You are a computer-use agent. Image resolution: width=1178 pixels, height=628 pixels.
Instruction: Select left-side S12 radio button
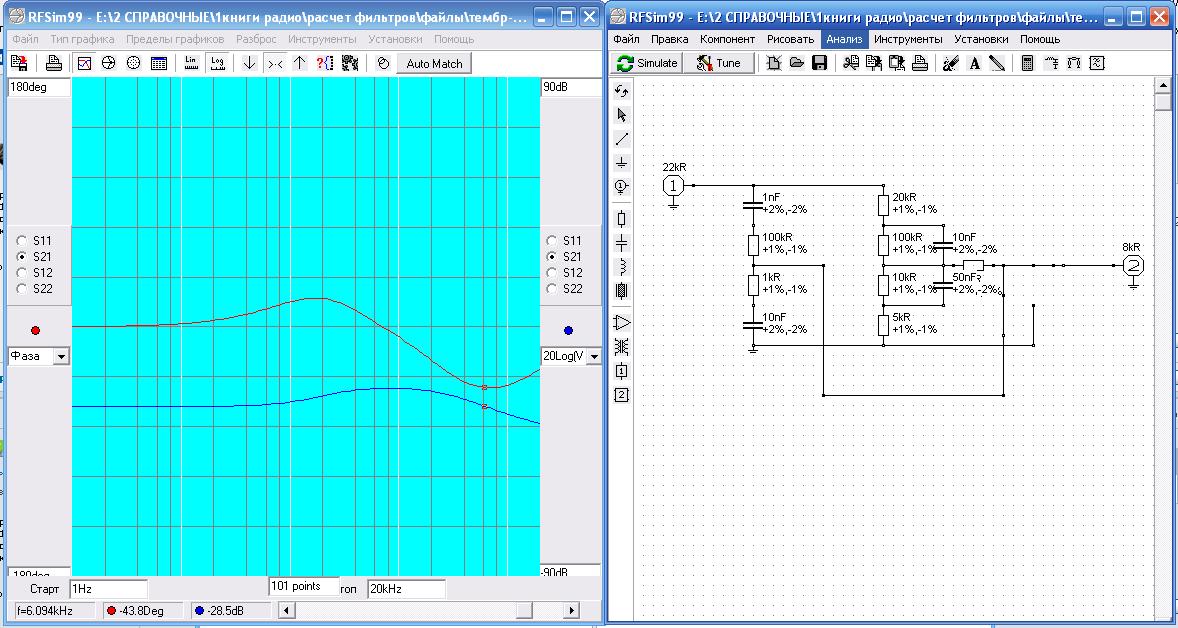click(22, 273)
